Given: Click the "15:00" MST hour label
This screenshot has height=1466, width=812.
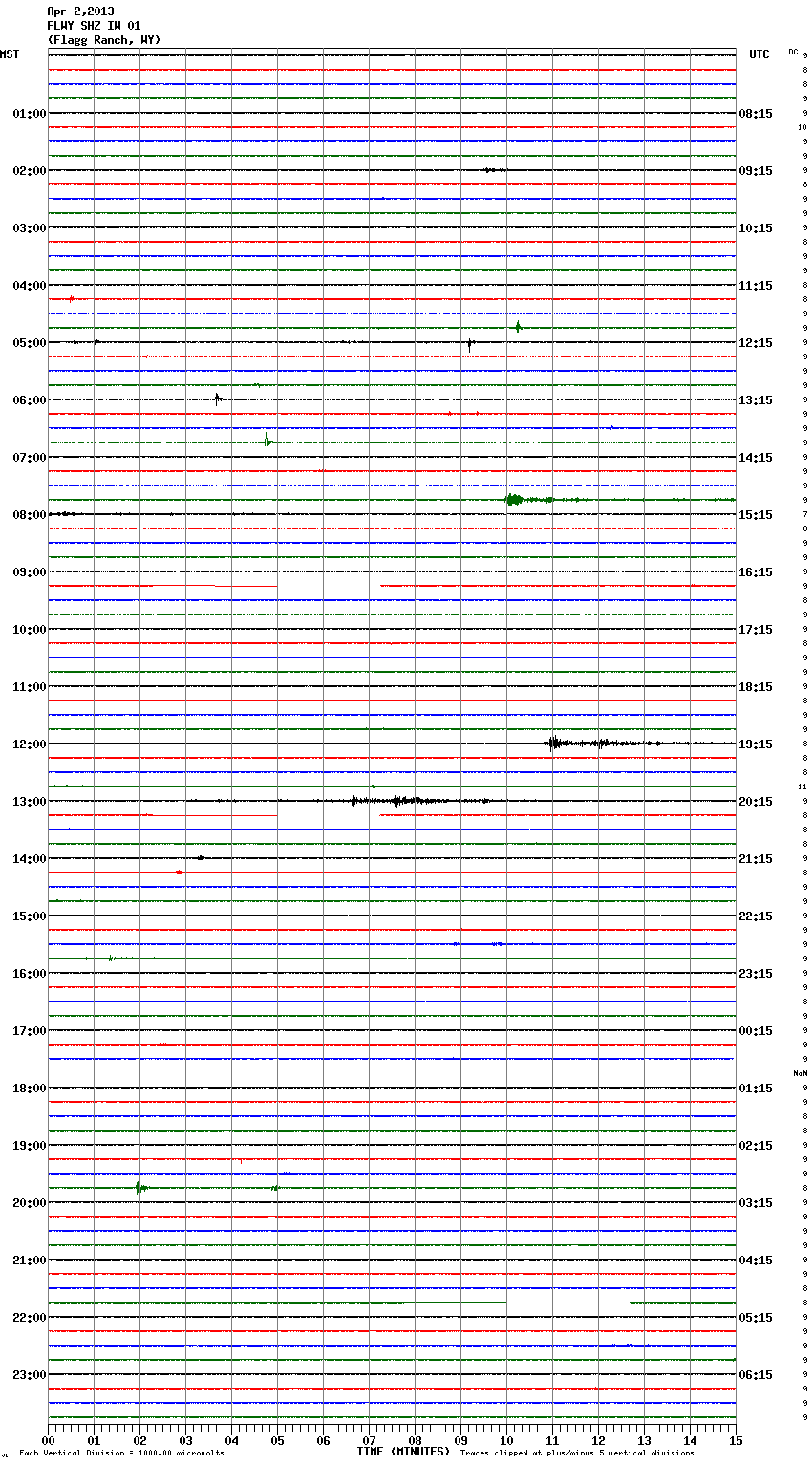Looking at the screenshot, I should (x=30, y=916).
